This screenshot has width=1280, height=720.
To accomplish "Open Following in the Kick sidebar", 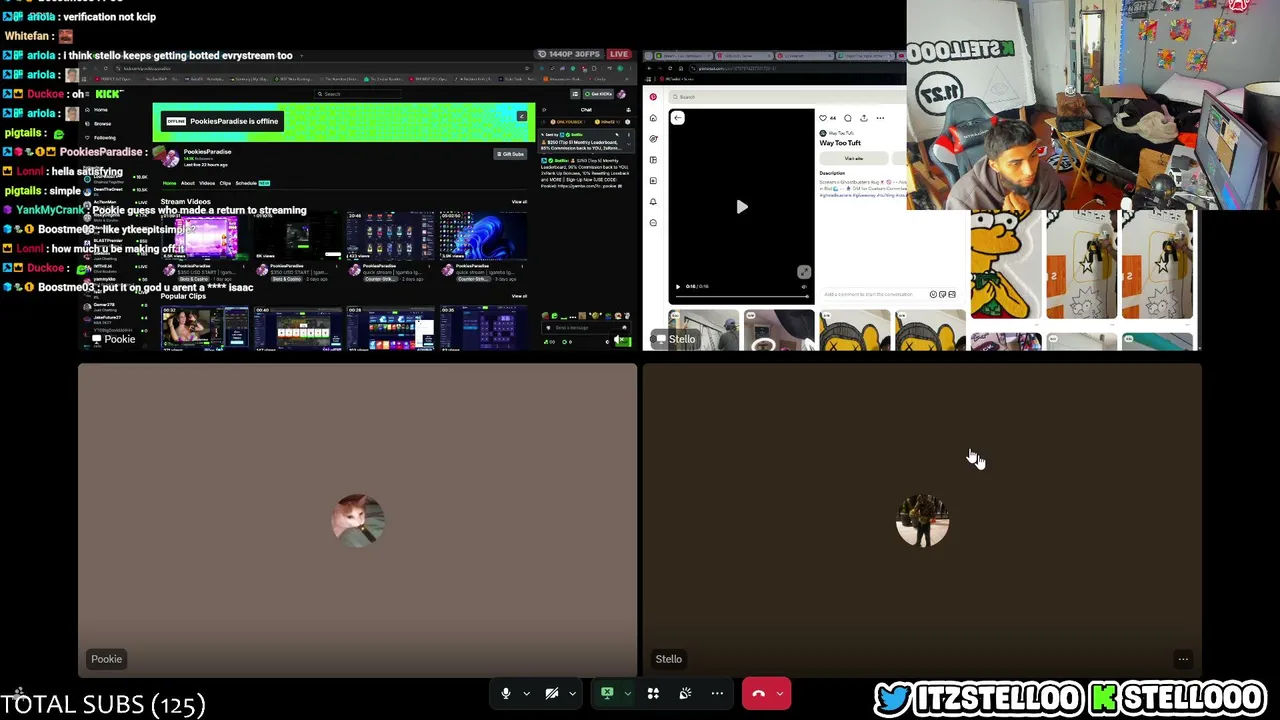I will tap(105, 138).
